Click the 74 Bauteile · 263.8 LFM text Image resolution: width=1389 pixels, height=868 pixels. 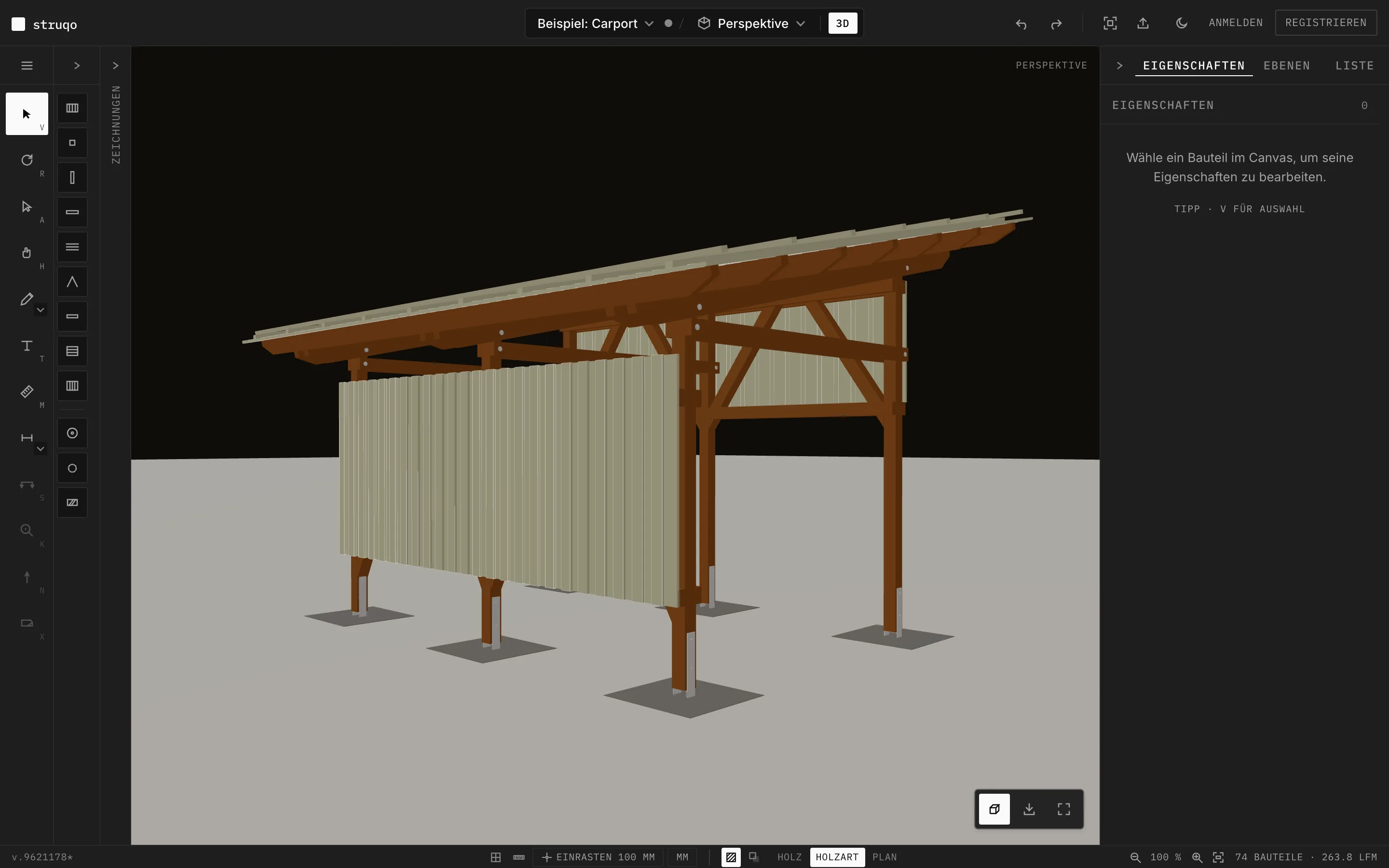pos(1306,857)
